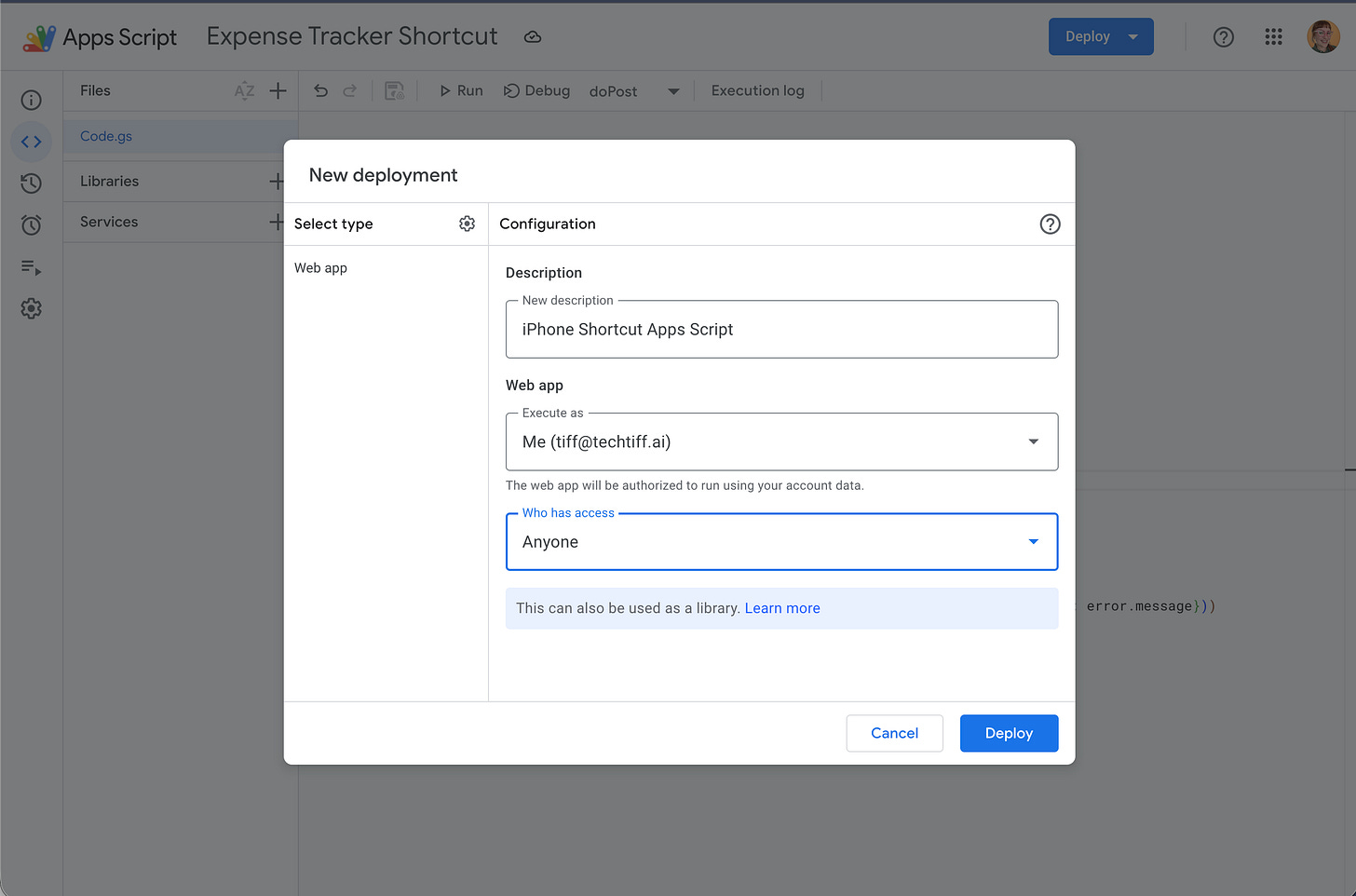Open Project Settings gear in sidebar

(x=31, y=308)
